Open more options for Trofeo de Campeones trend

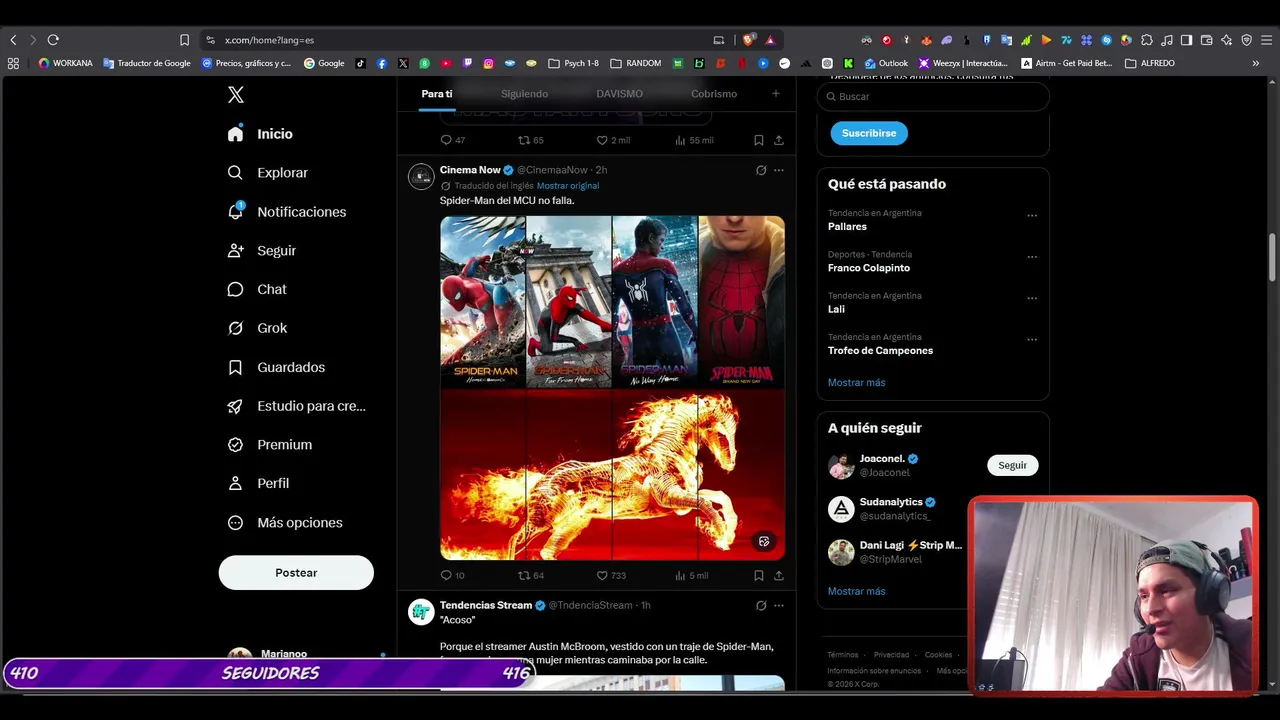[1032, 339]
